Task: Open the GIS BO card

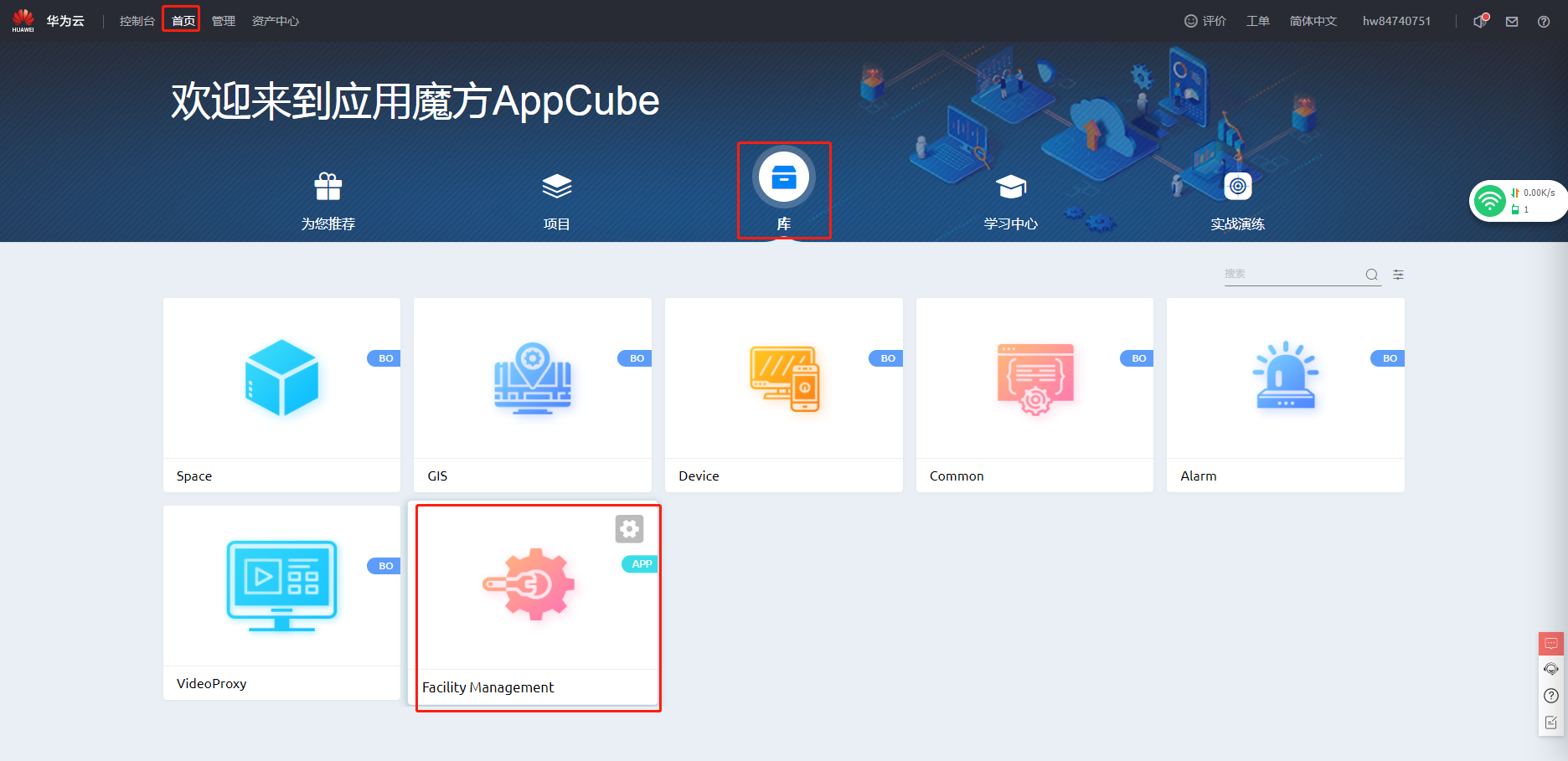Action: click(533, 395)
